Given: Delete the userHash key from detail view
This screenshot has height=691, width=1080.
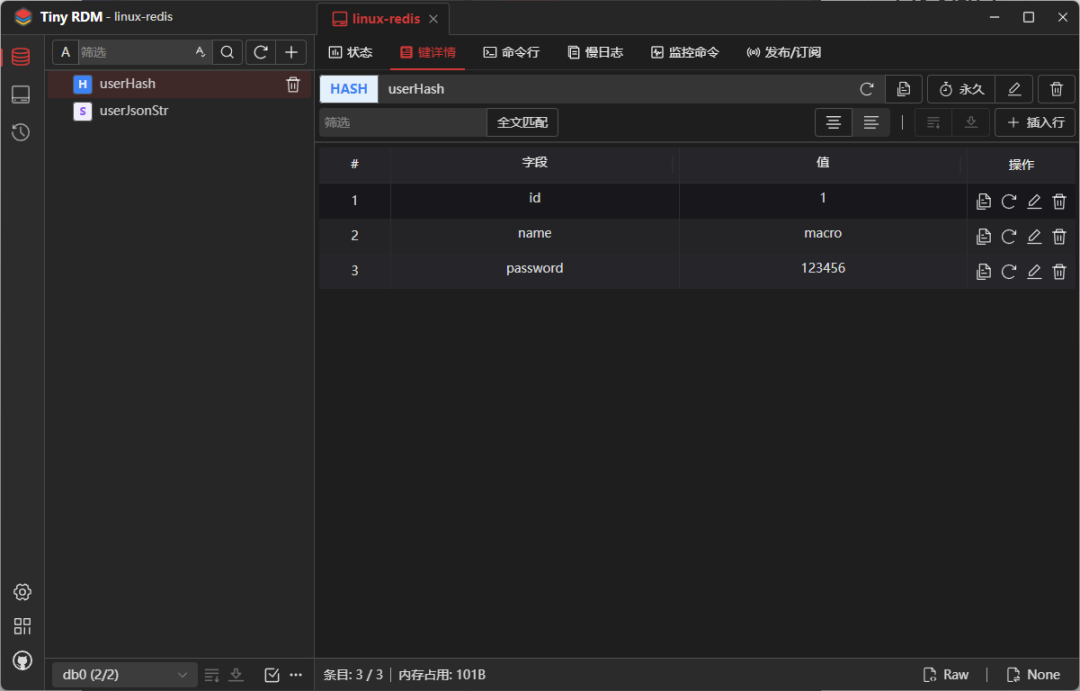Looking at the screenshot, I should pyautogui.click(x=1056, y=89).
